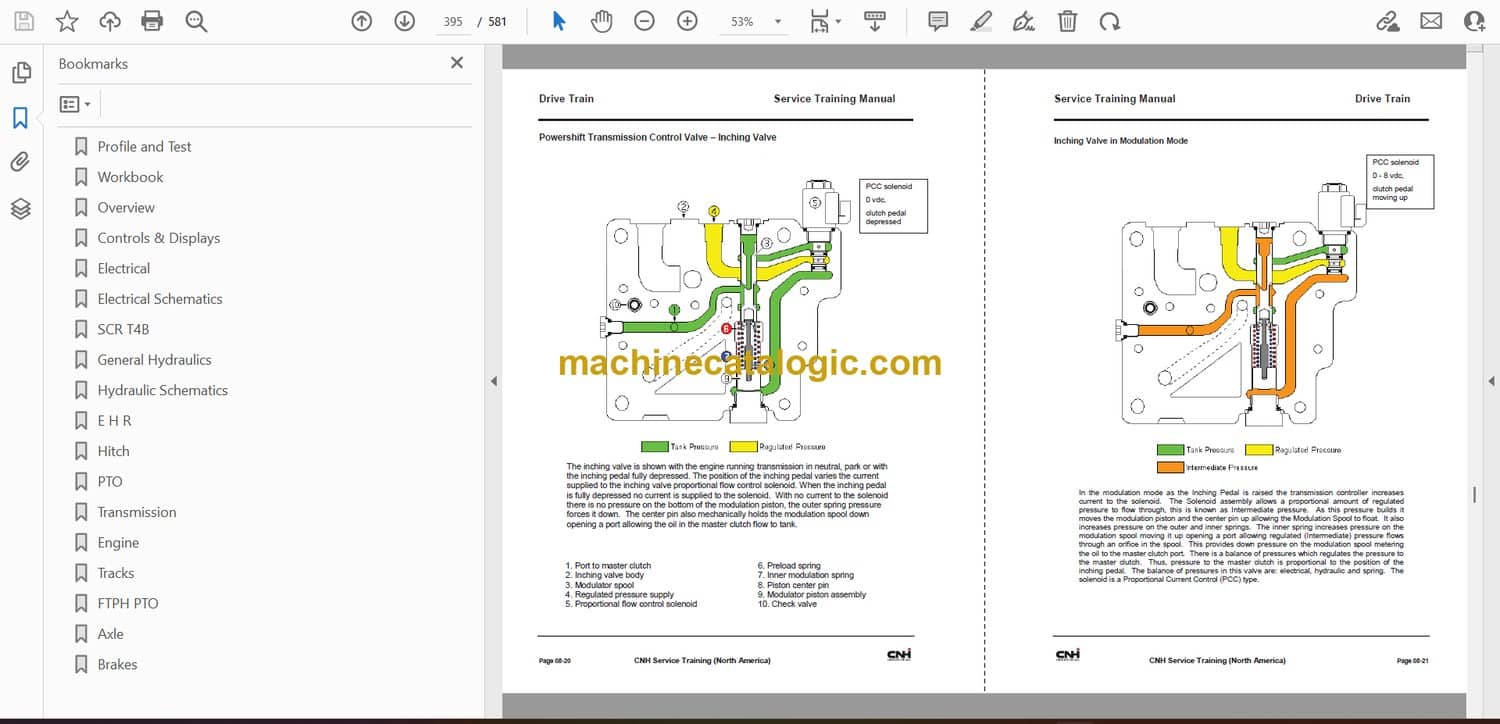Click the page number input field
1500x724 pixels.
[x=453, y=21]
